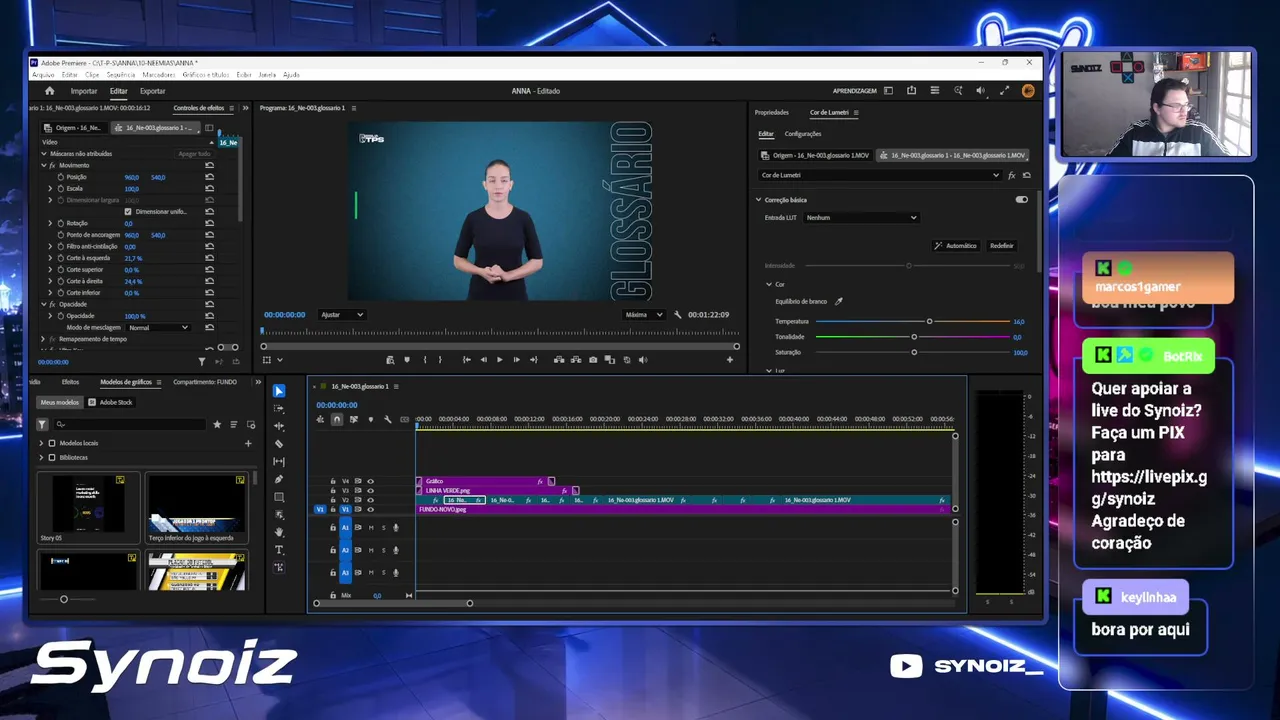The image size is (1280, 720).
Task: Uncheck Dimensionar uniformemente checkbox
Action: pos(128,211)
